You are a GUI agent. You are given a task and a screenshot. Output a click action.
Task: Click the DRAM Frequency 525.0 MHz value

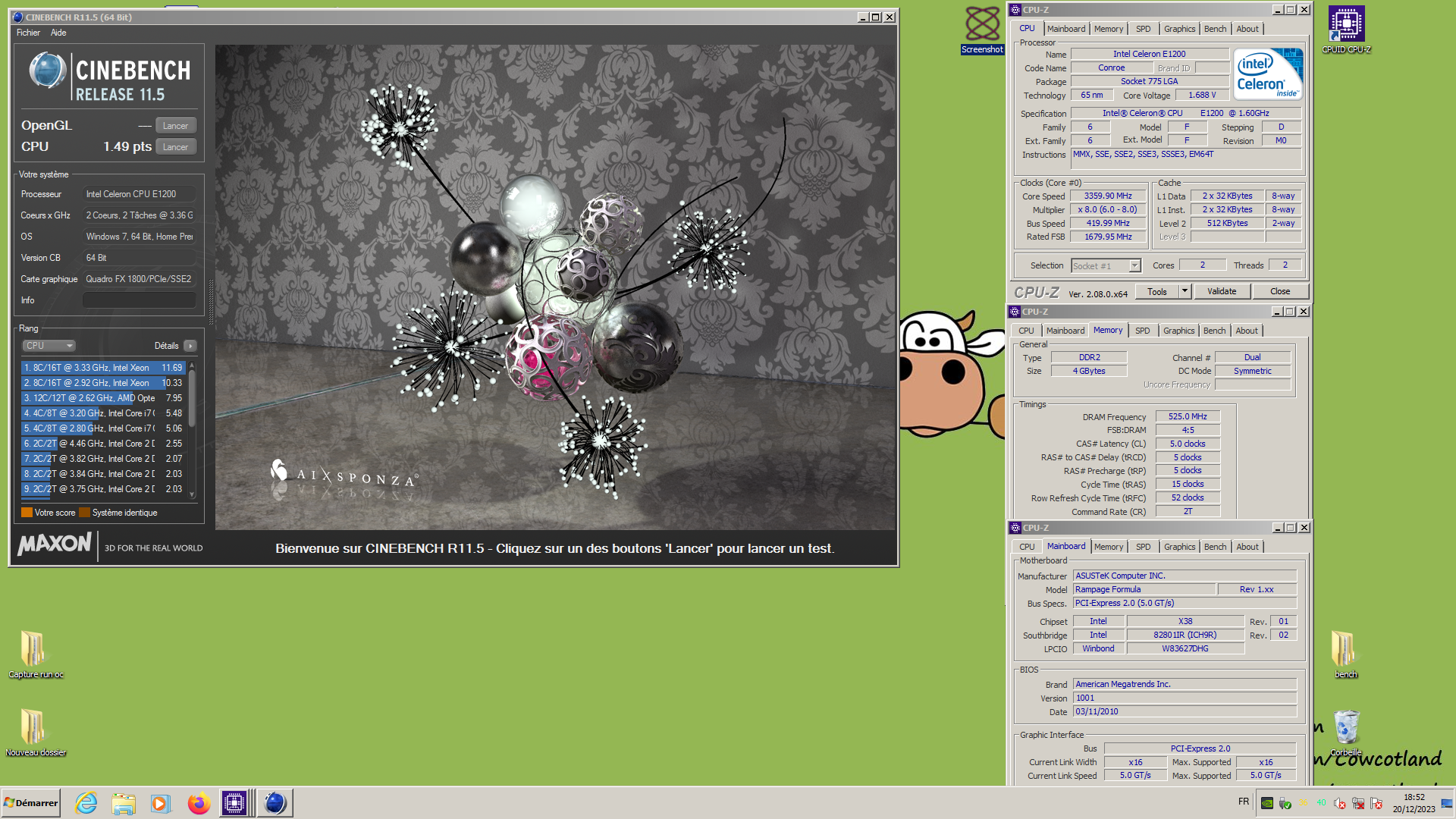pyautogui.click(x=1188, y=416)
